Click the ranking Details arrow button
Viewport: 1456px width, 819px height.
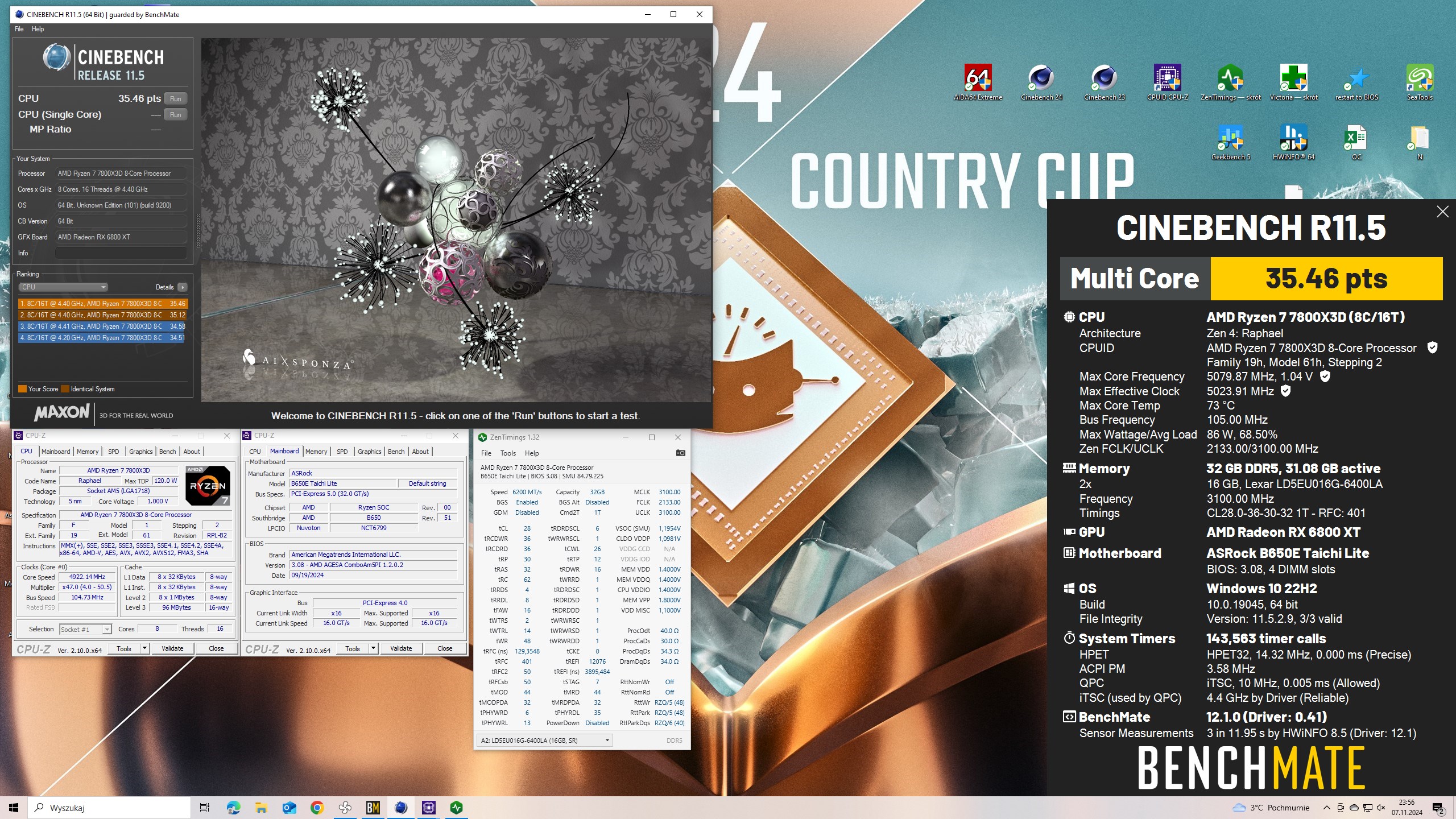click(x=183, y=287)
